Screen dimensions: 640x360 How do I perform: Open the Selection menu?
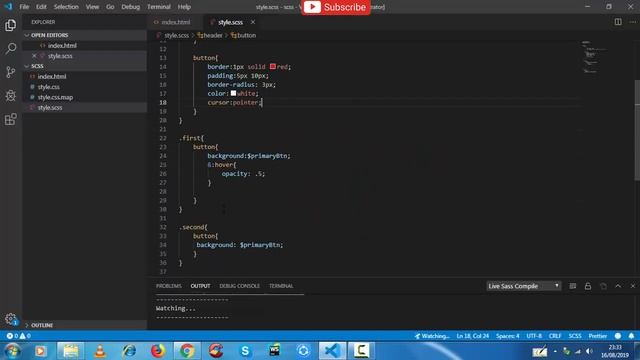[66, 7]
